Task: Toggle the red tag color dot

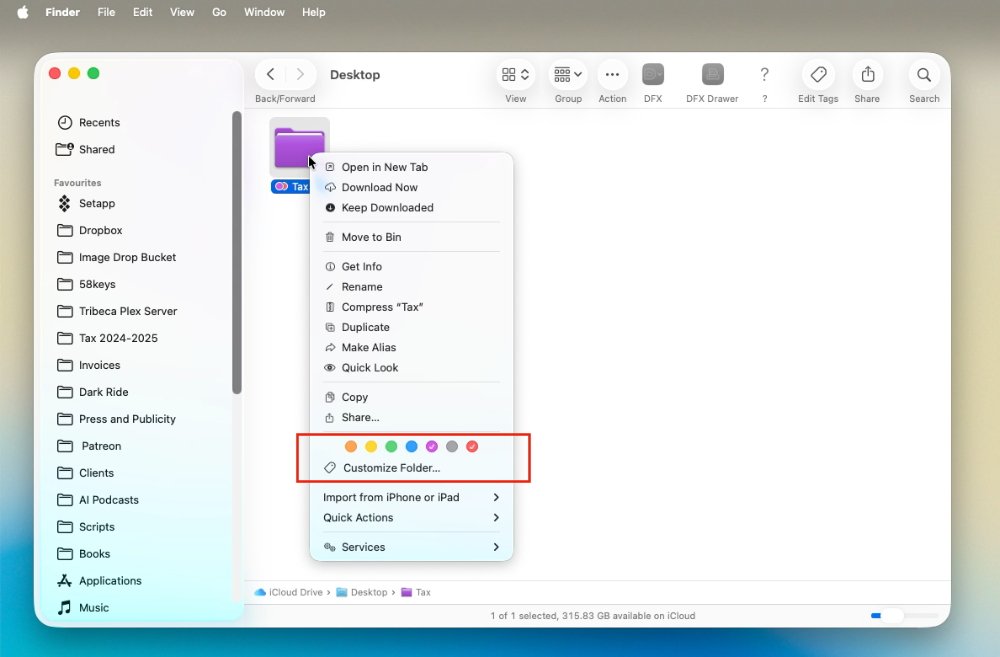Action: point(472,447)
